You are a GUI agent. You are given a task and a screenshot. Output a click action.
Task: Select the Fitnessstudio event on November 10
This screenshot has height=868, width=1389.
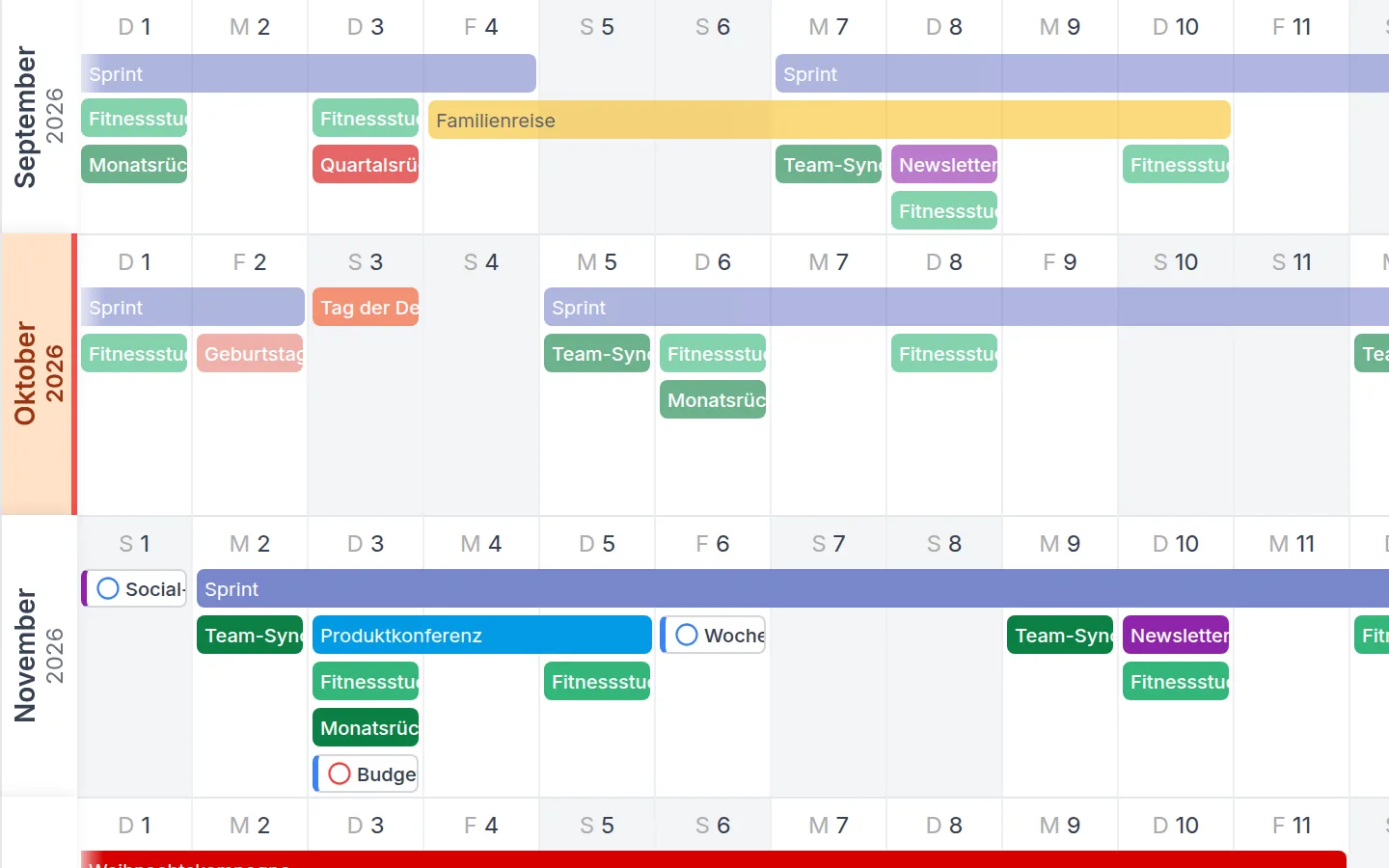pyautogui.click(x=1176, y=681)
